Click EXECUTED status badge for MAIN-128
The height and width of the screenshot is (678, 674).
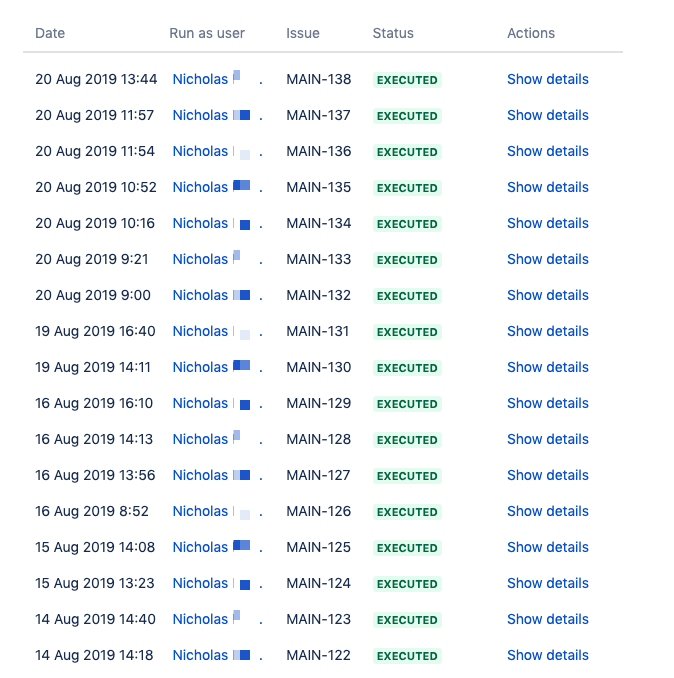coord(407,440)
